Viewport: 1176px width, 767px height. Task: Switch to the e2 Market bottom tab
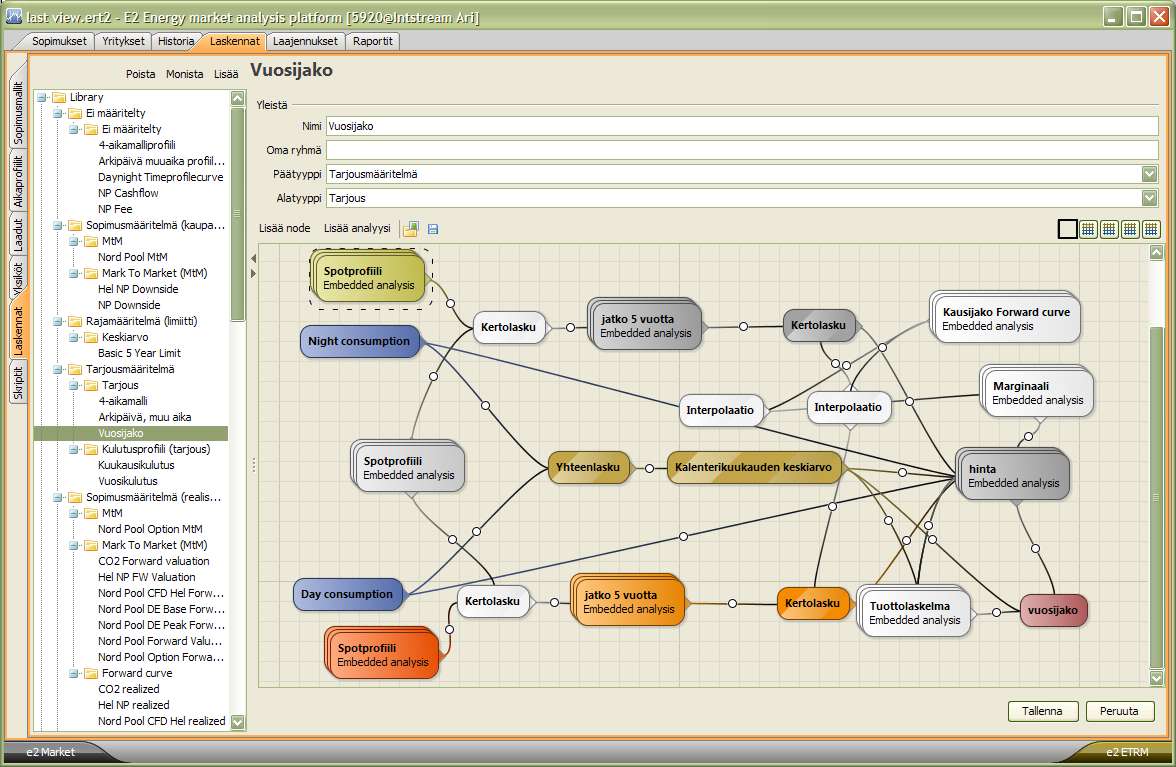(x=50, y=752)
